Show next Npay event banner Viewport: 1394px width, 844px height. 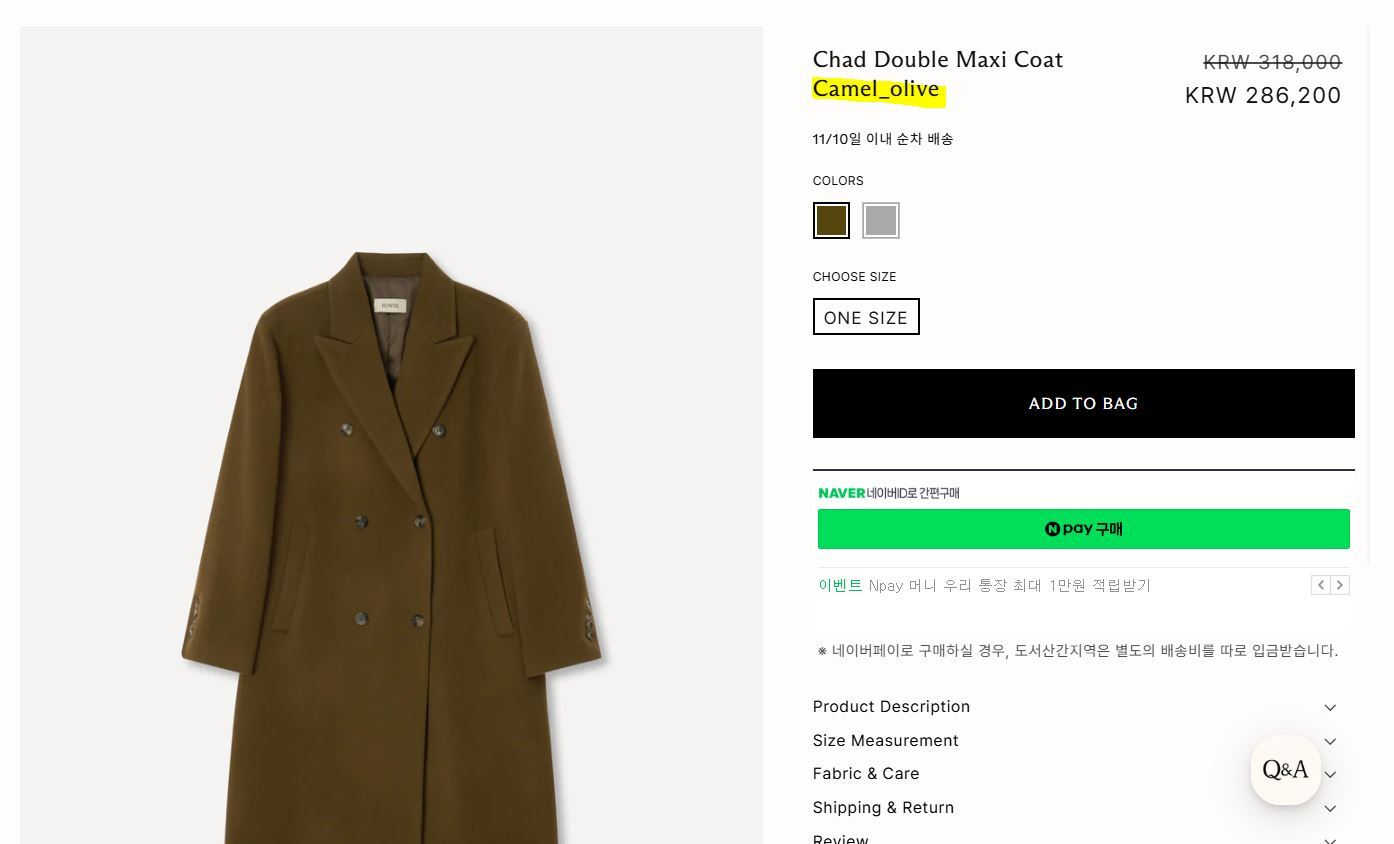point(1340,585)
